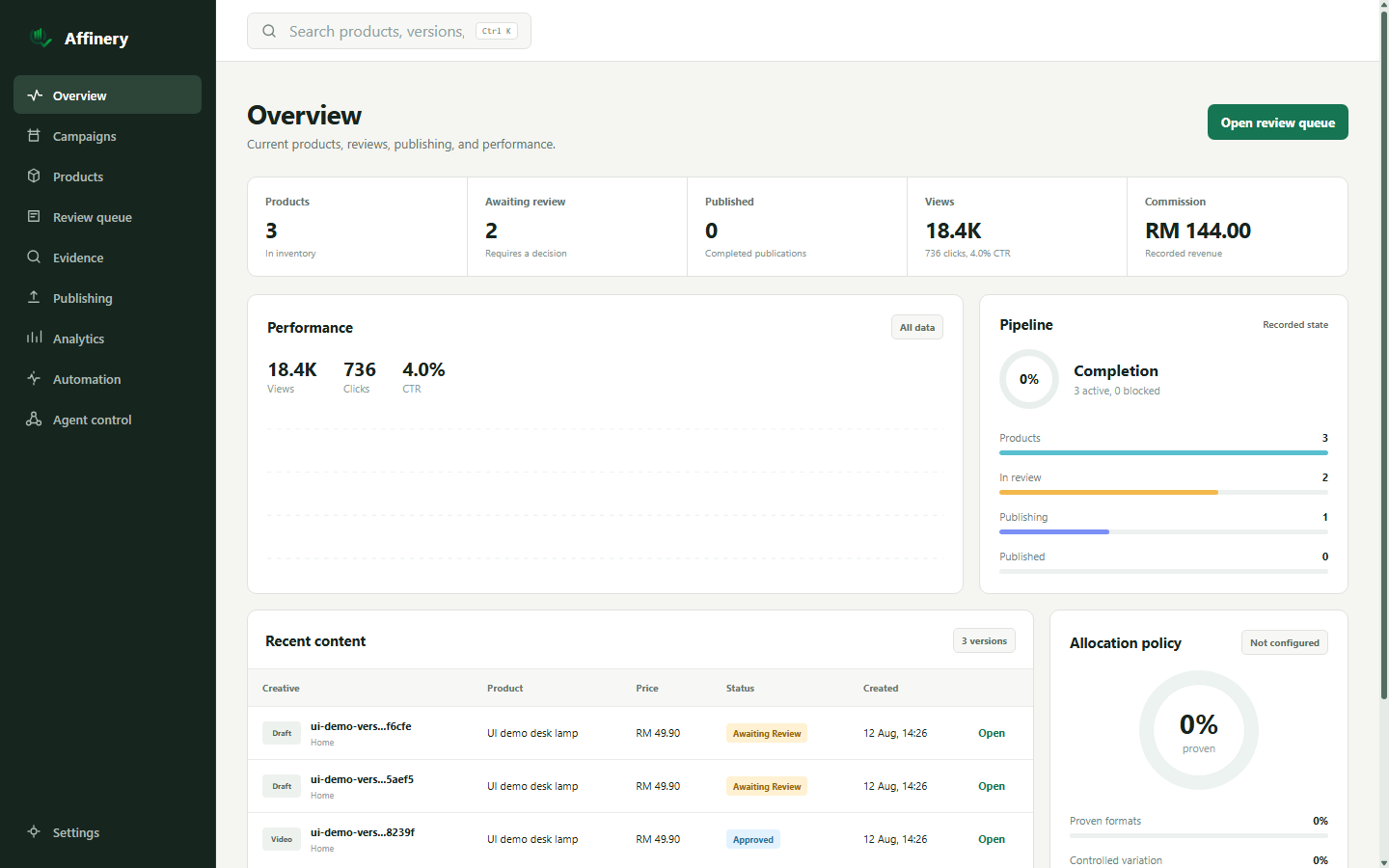Click the Ctrl K shortcut badge
Image resolution: width=1389 pixels, height=868 pixels.
point(497,31)
